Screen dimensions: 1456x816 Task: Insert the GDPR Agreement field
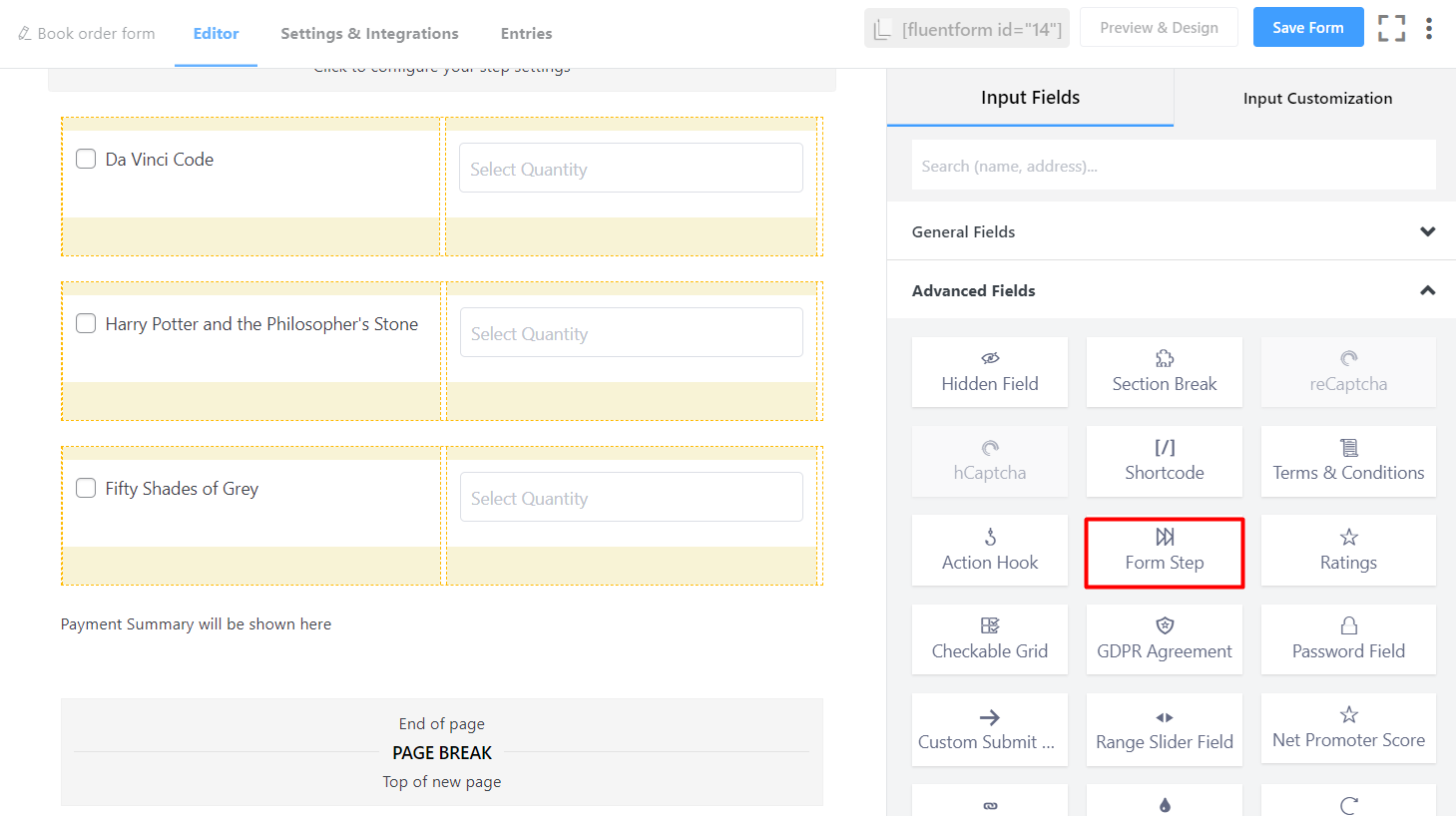pos(1164,639)
